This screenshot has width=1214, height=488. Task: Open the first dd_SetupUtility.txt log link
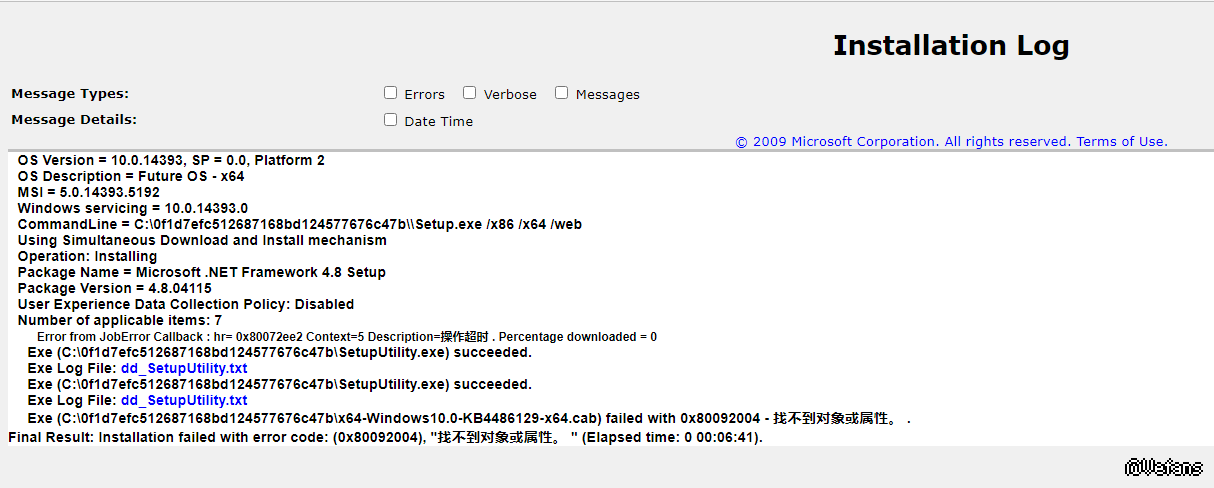184,369
